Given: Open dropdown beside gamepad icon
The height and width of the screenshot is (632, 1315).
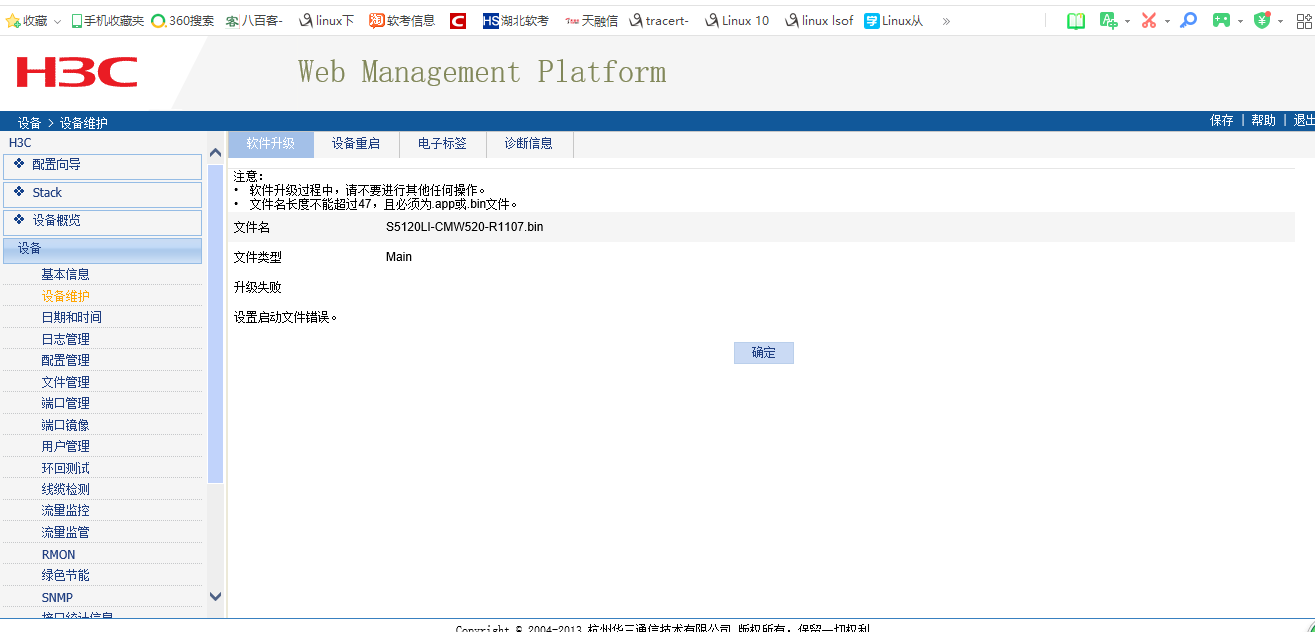Looking at the screenshot, I should [x=1240, y=22].
